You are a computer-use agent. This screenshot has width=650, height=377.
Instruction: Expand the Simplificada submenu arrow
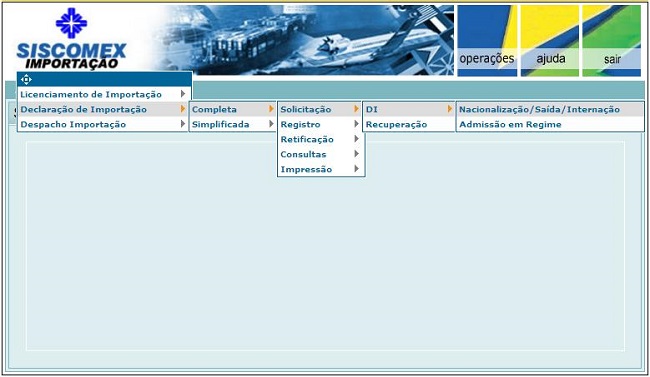click(x=271, y=124)
